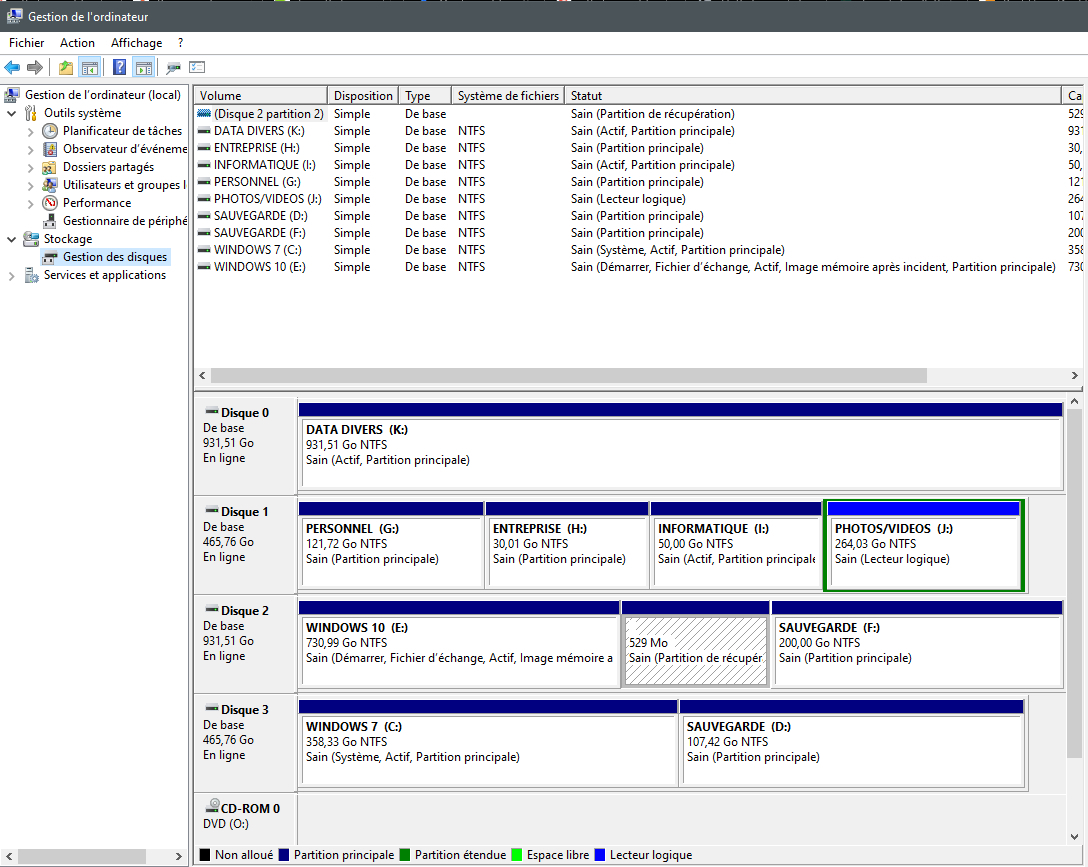
Task: Open the Affichage menu
Action: [136, 43]
